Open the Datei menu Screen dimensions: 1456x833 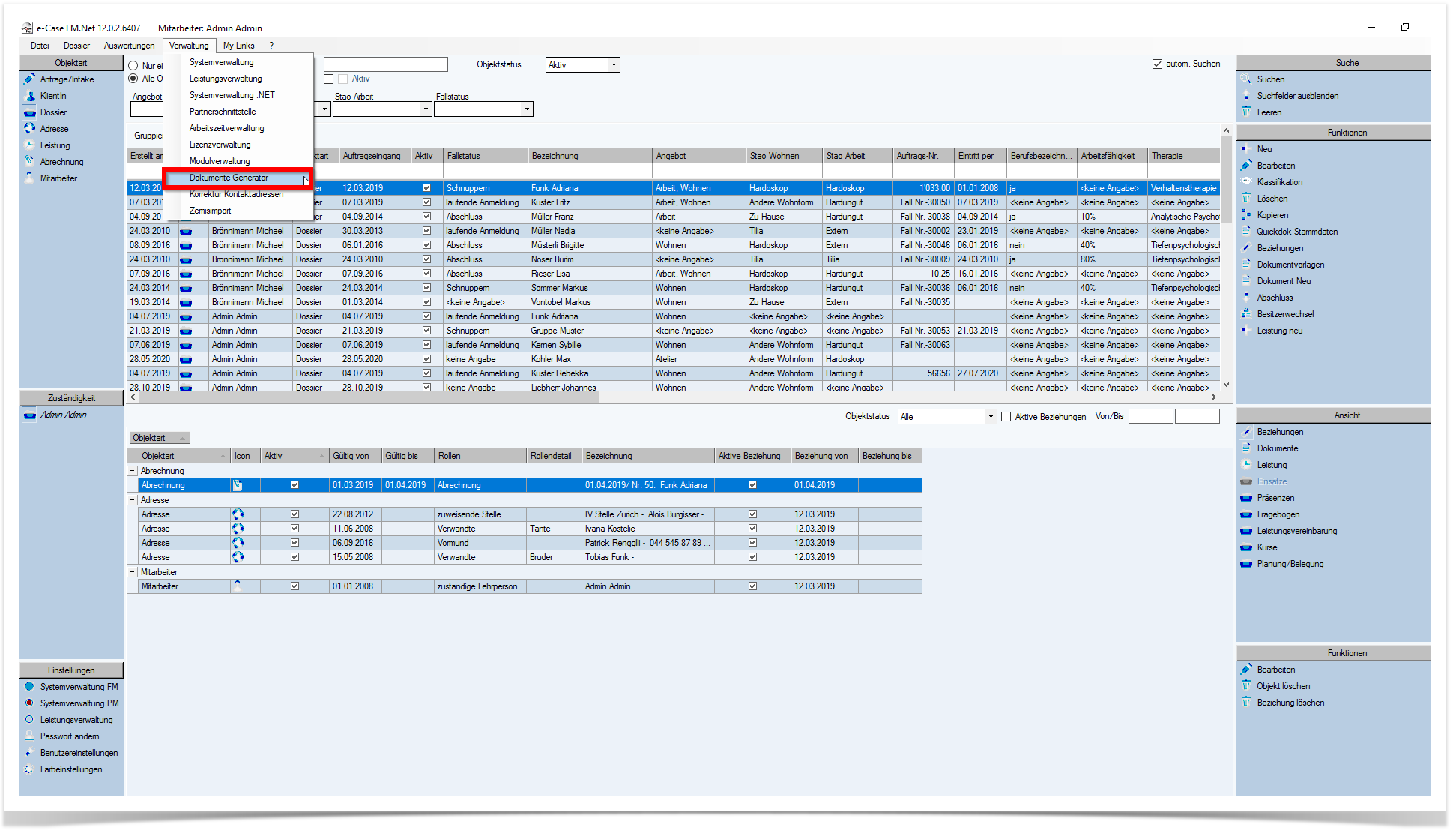coord(40,46)
